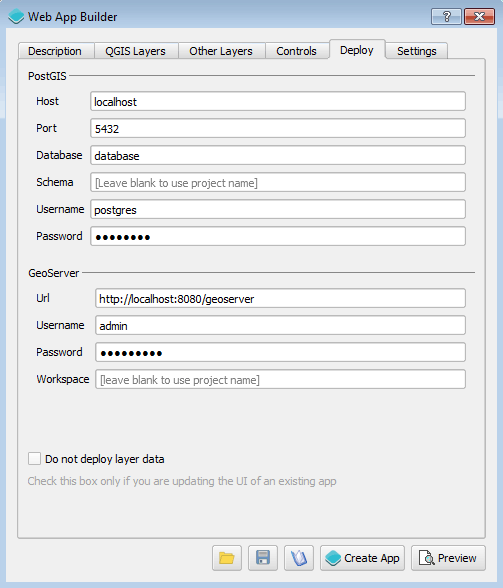Image resolution: width=503 pixels, height=588 pixels.
Task: Go to the Controls tab
Action: click(x=296, y=51)
